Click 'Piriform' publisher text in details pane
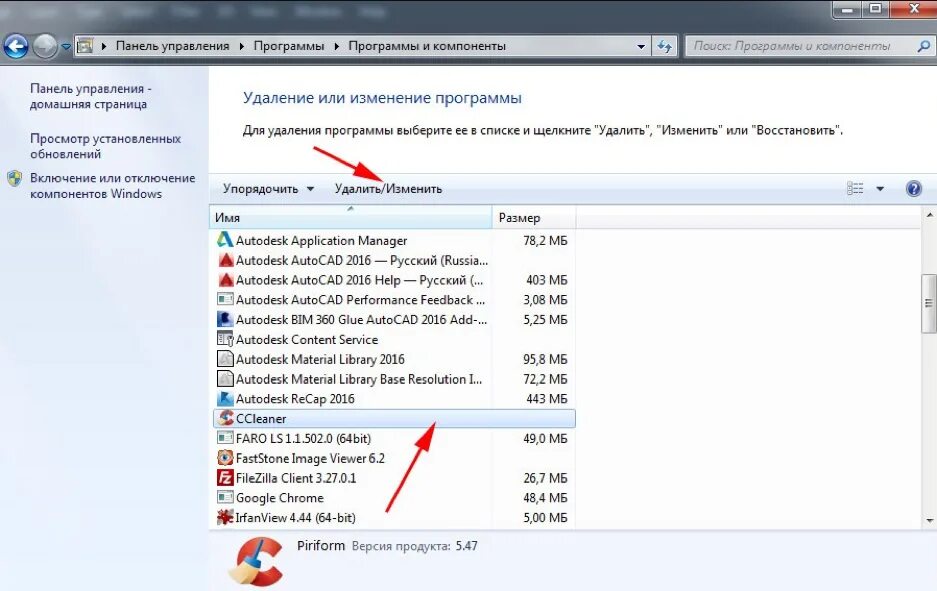Screen dimensions: 937x591 (x=321, y=546)
